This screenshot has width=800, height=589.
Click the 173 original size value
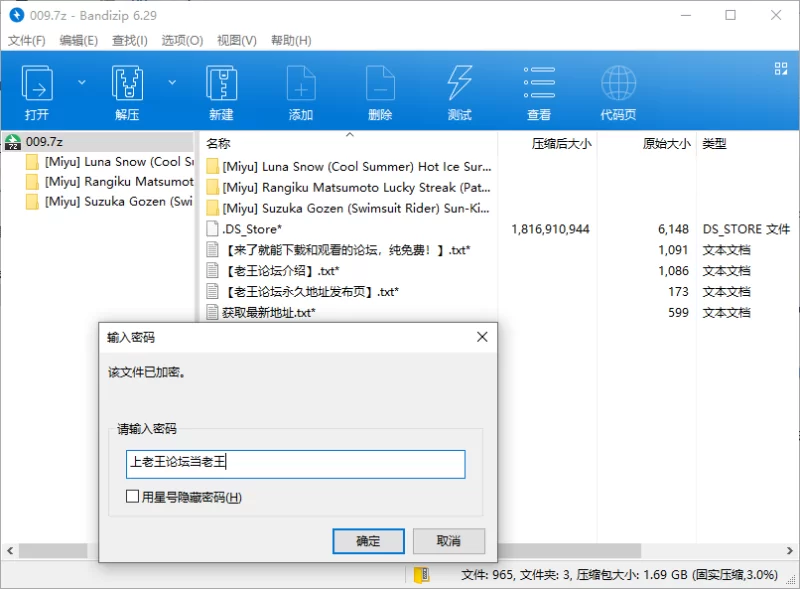click(x=679, y=291)
